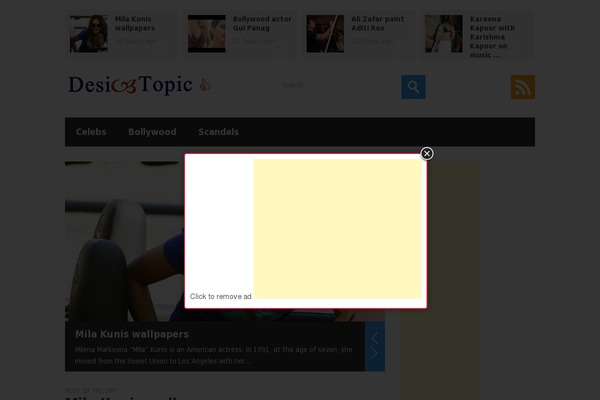Viewport: 600px width, 400px height.
Task: Open 'Mila Kunis wallpapers' top strip link
Action: point(135,23)
